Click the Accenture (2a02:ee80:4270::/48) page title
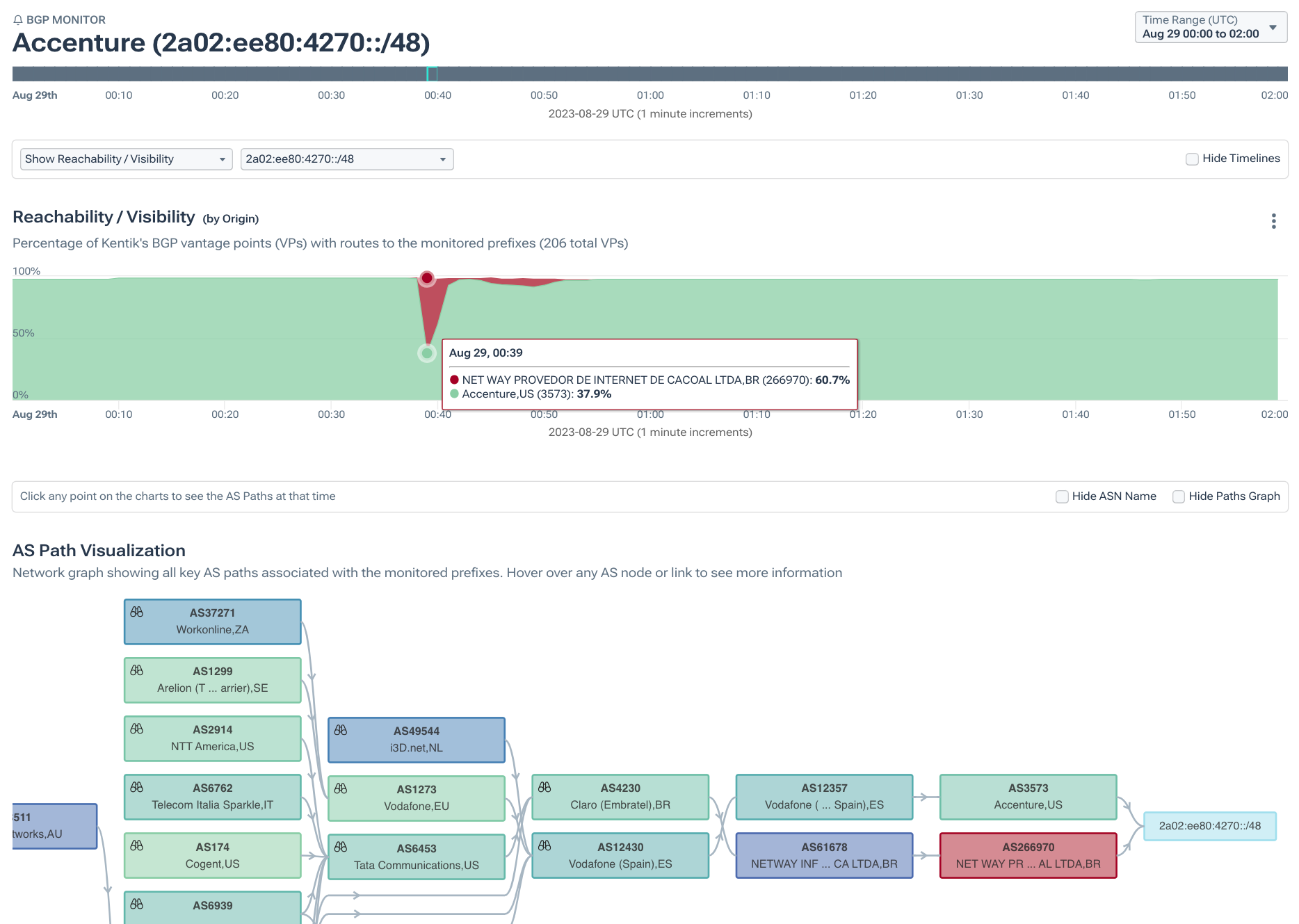 pyautogui.click(x=221, y=43)
